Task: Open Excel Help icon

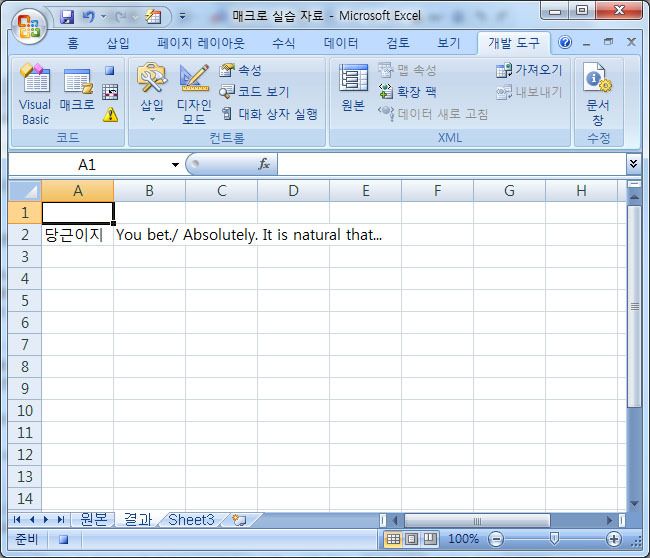Action: [565, 42]
